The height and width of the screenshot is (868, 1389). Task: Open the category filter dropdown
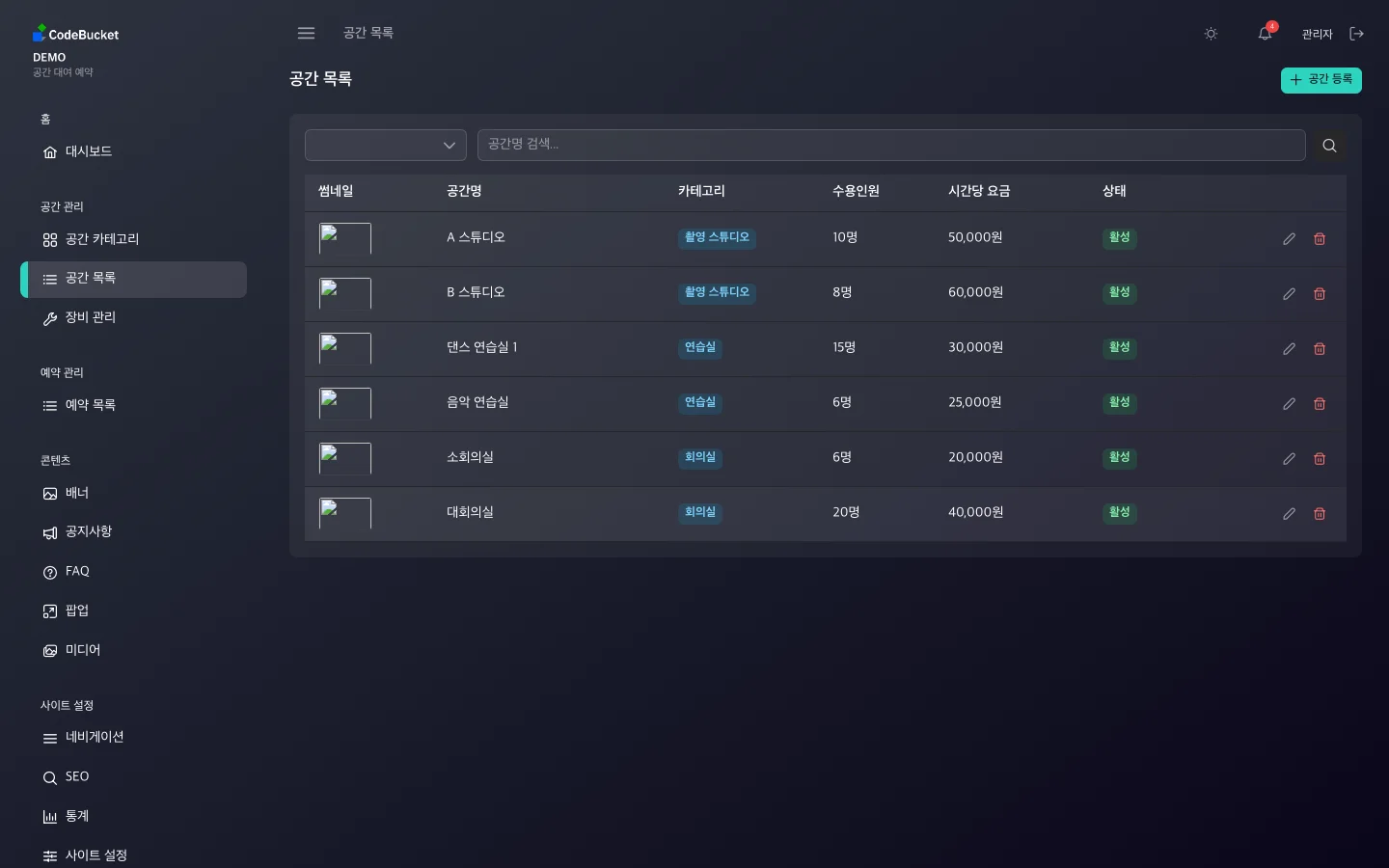pos(386,146)
